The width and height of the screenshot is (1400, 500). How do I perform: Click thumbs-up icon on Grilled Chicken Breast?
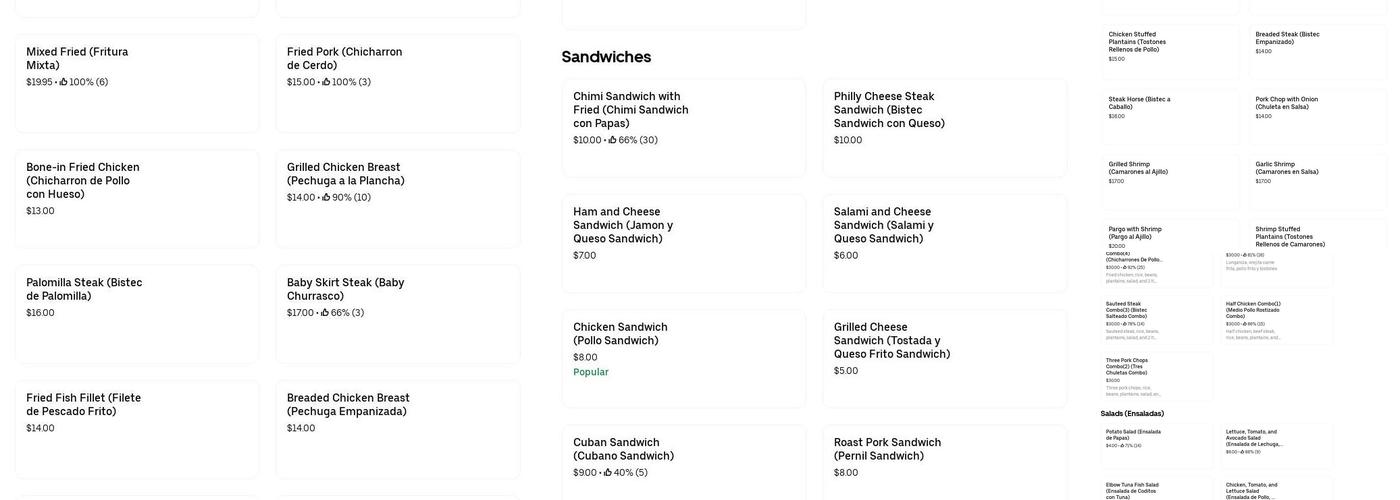pos(326,198)
